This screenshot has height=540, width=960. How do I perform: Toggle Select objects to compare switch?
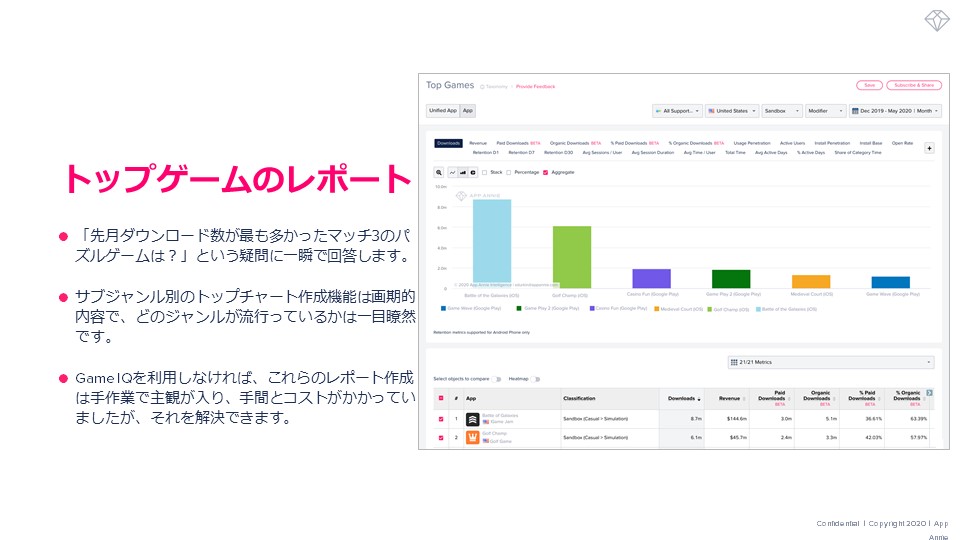494,379
